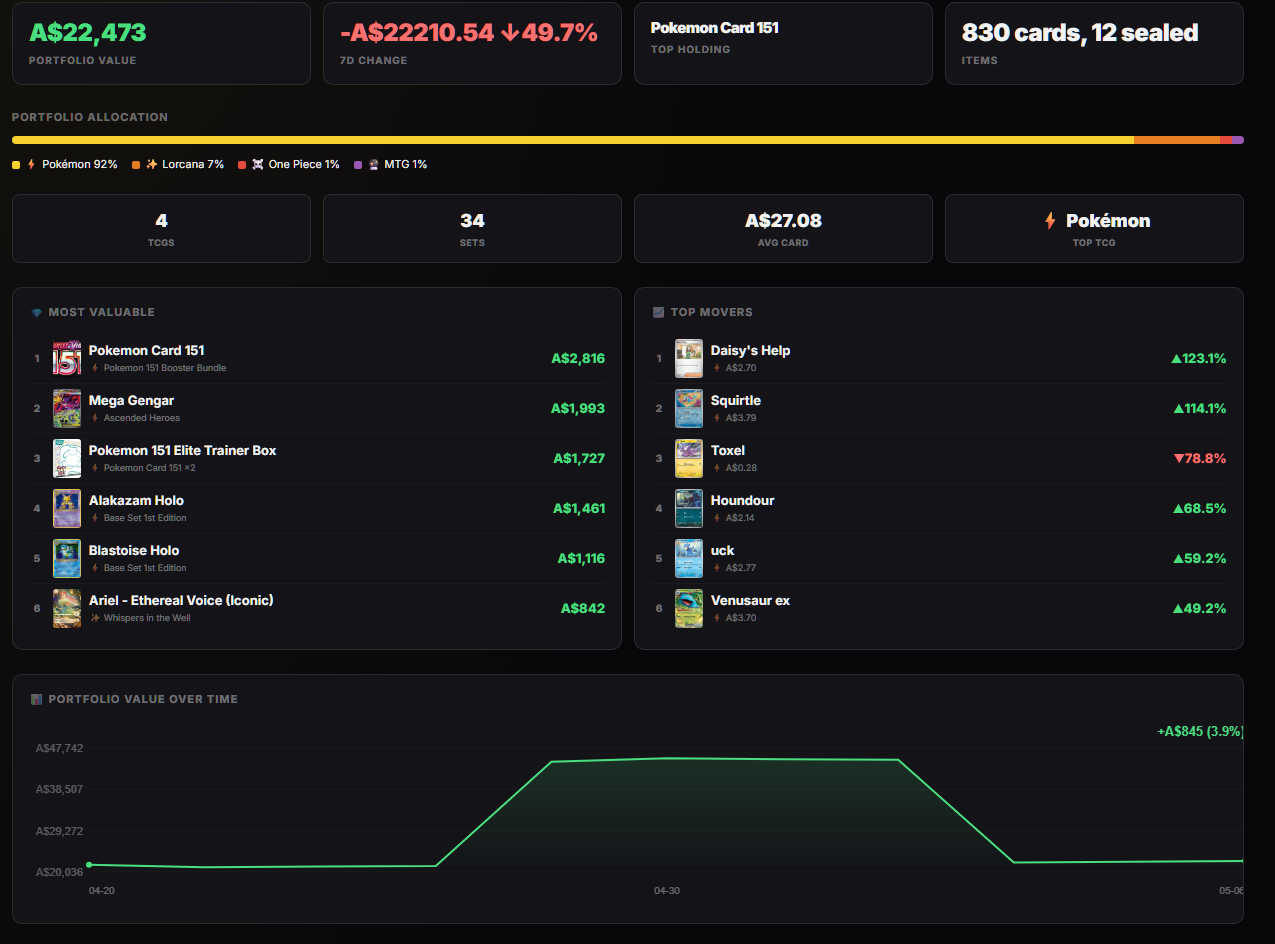Click the yellow Pokémon legend swatch
The width and height of the screenshot is (1275, 944).
(16, 164)
